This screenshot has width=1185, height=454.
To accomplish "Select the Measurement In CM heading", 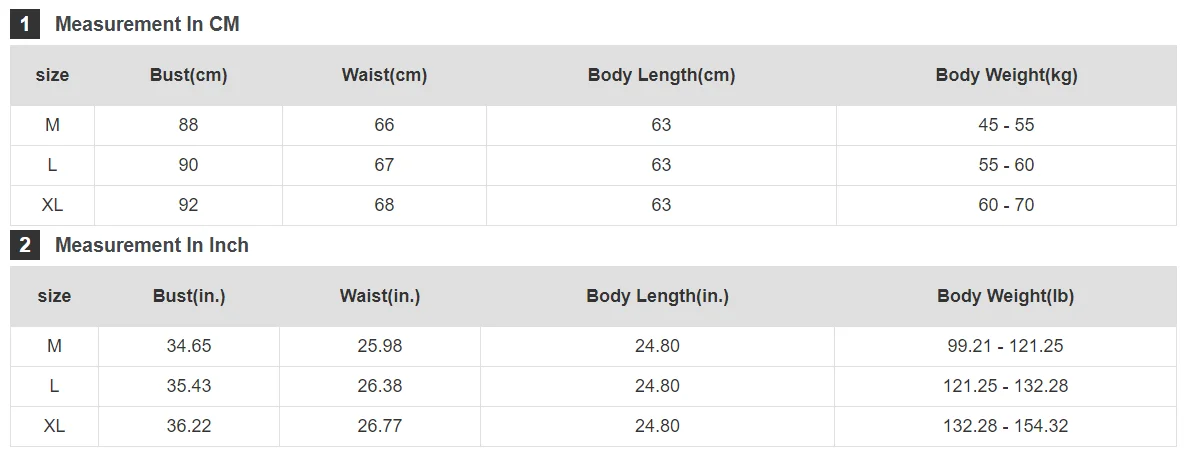I will point(147,24).
